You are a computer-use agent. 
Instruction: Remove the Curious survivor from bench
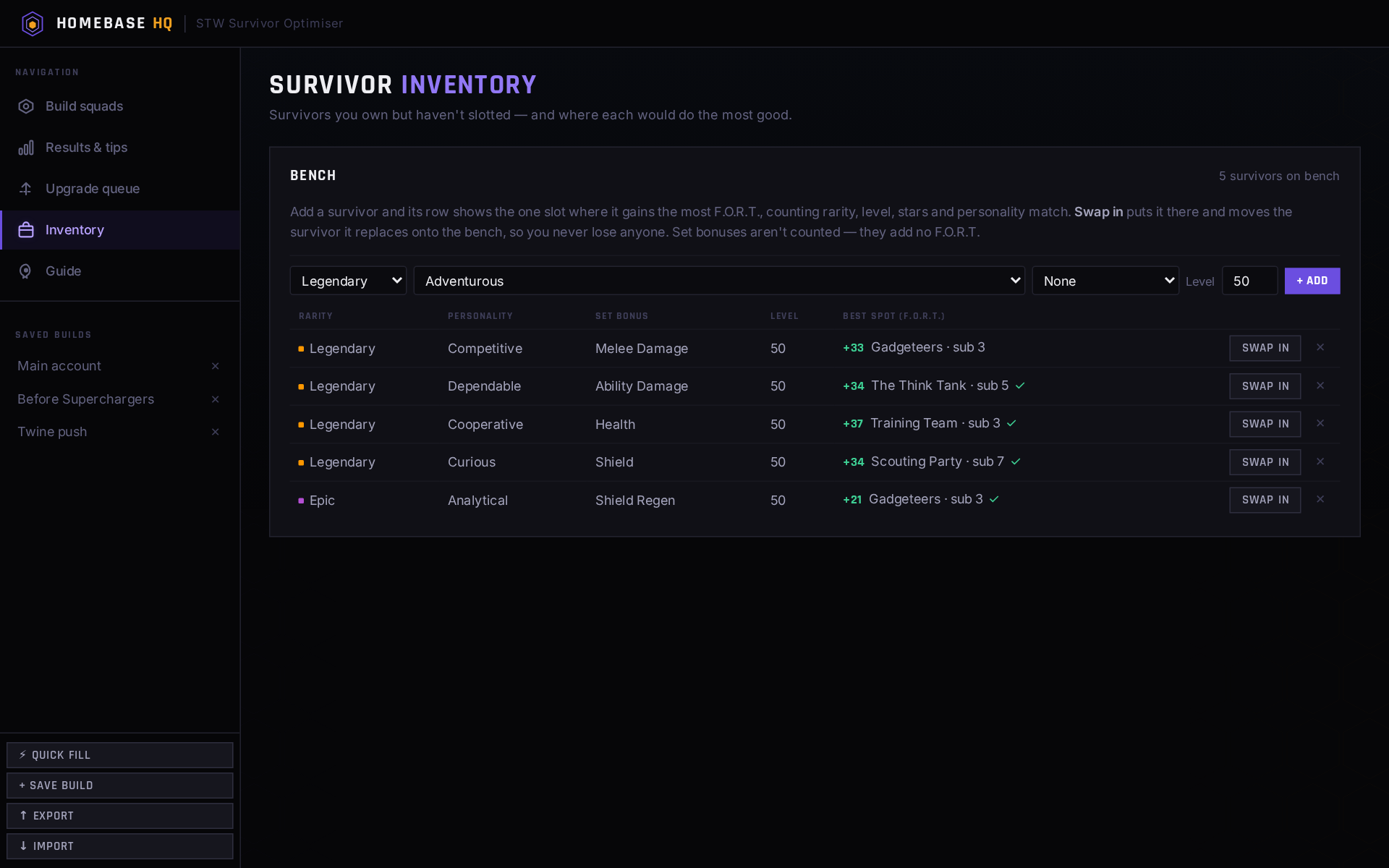coord(1320,461)
